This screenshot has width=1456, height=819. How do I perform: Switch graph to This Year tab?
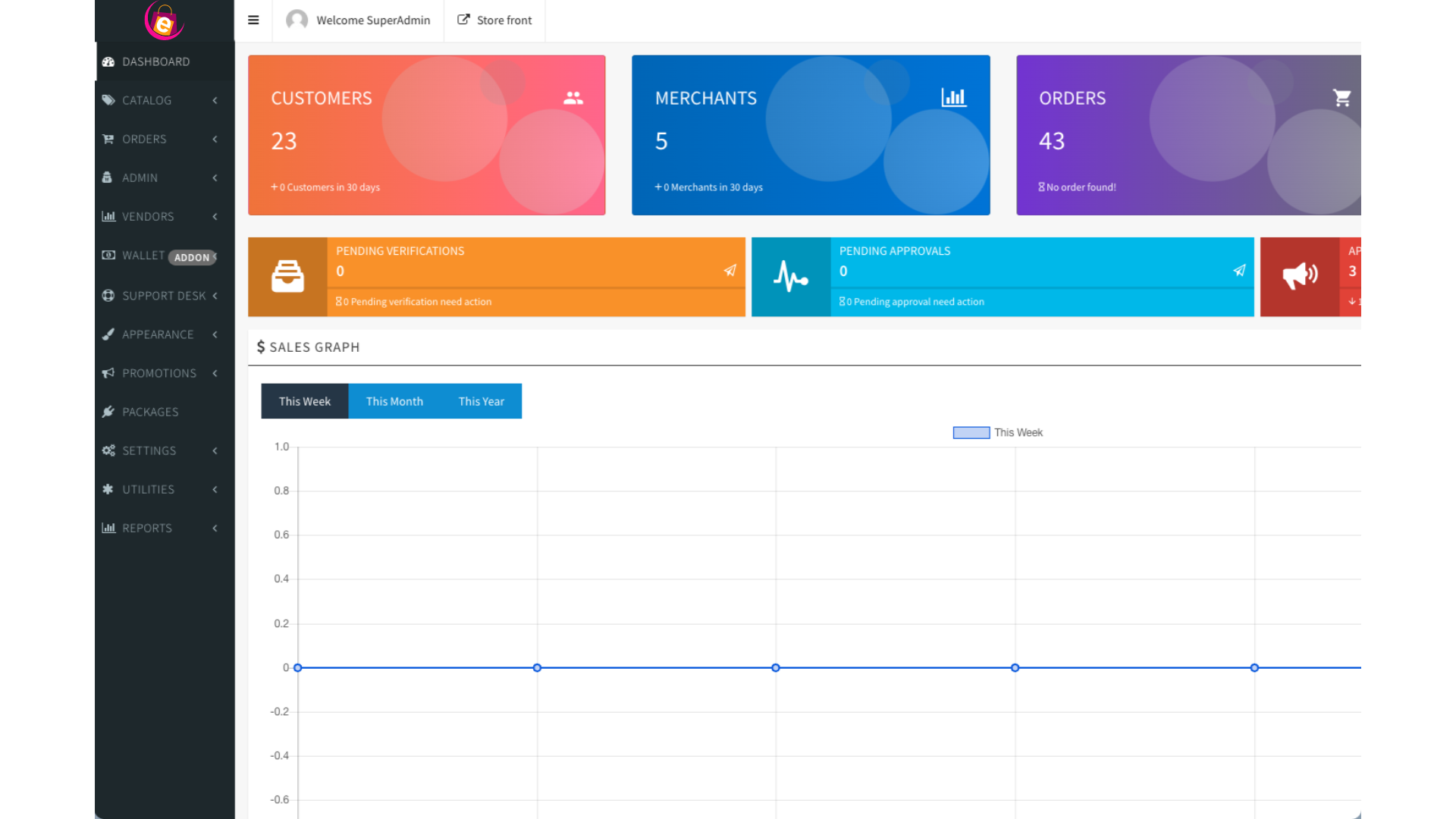point(481,401)
